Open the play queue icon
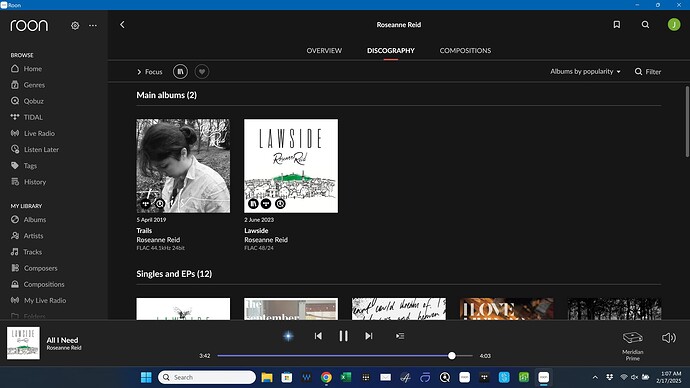690x388 pixels. pyautogui.click(x=400, y=336)
